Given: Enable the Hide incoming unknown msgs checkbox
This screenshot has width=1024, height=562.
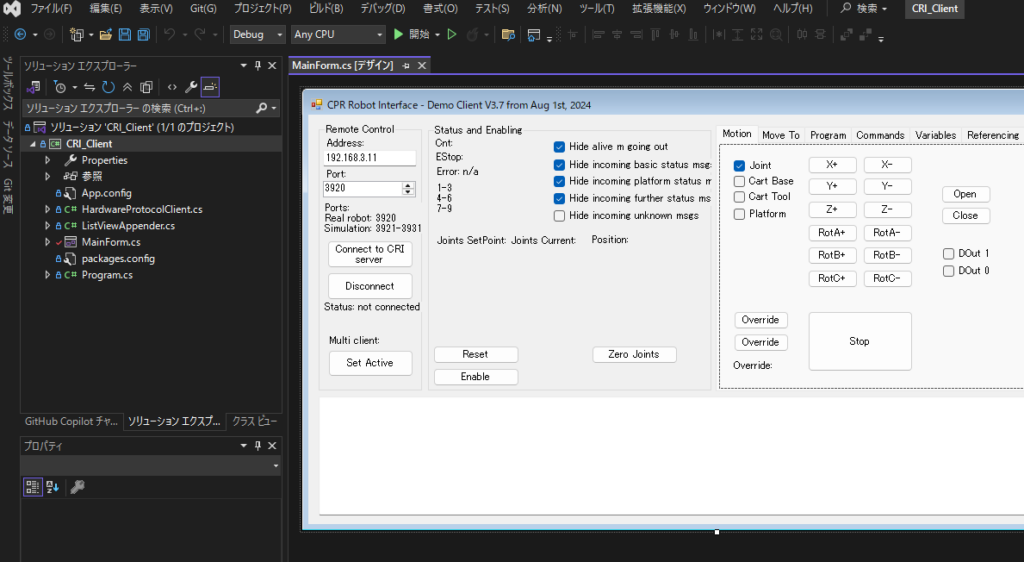Looking at the screenshot, I should [559, 215].
